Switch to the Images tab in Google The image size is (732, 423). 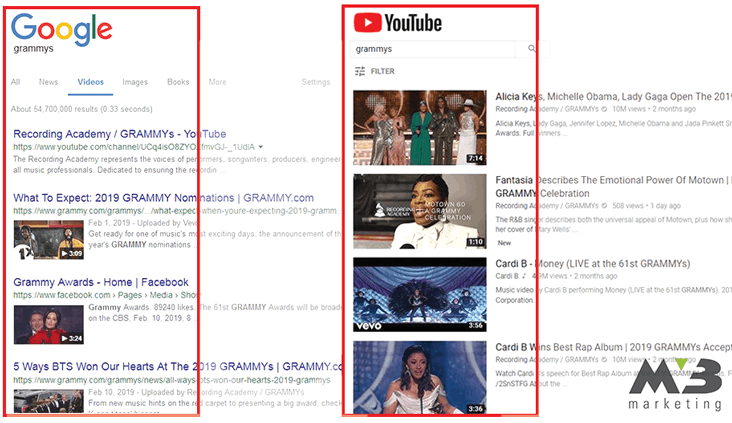pos(135,82)
